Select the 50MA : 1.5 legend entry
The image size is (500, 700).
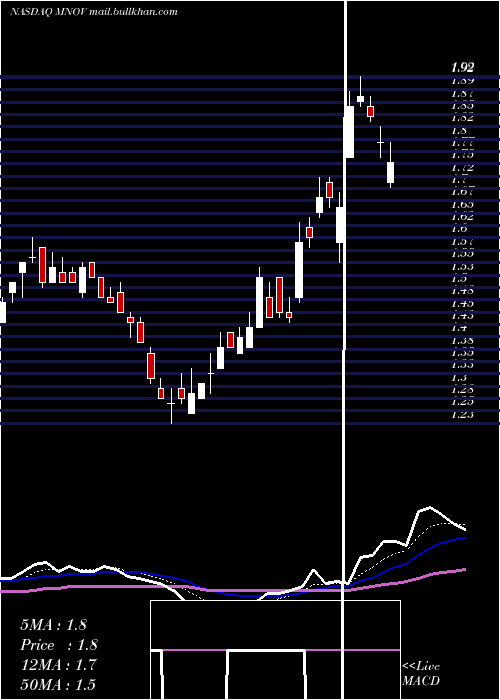tap(58, 685)
